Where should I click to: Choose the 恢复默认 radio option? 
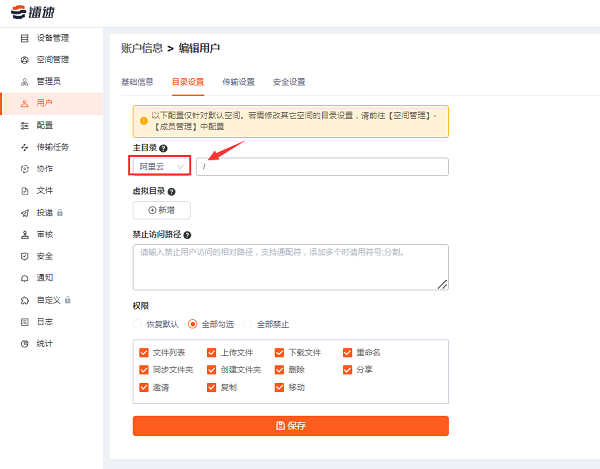[138, 324]
